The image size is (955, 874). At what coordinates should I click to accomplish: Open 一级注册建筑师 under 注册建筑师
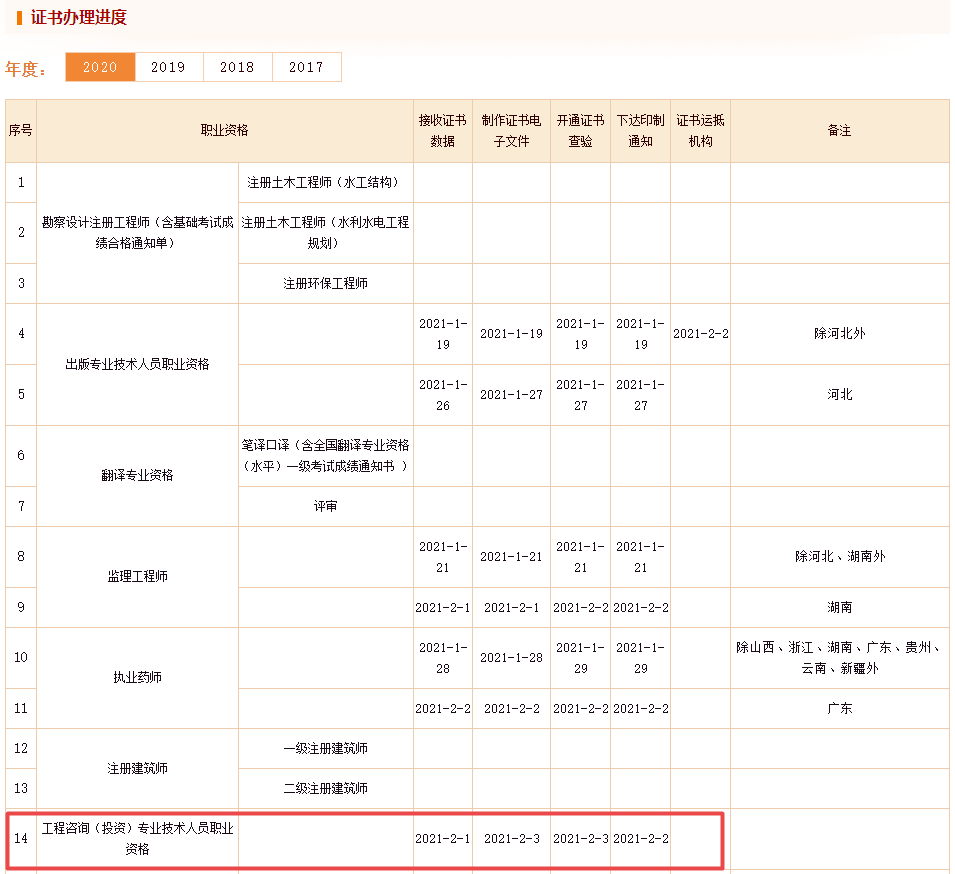[x=324, y=747]
